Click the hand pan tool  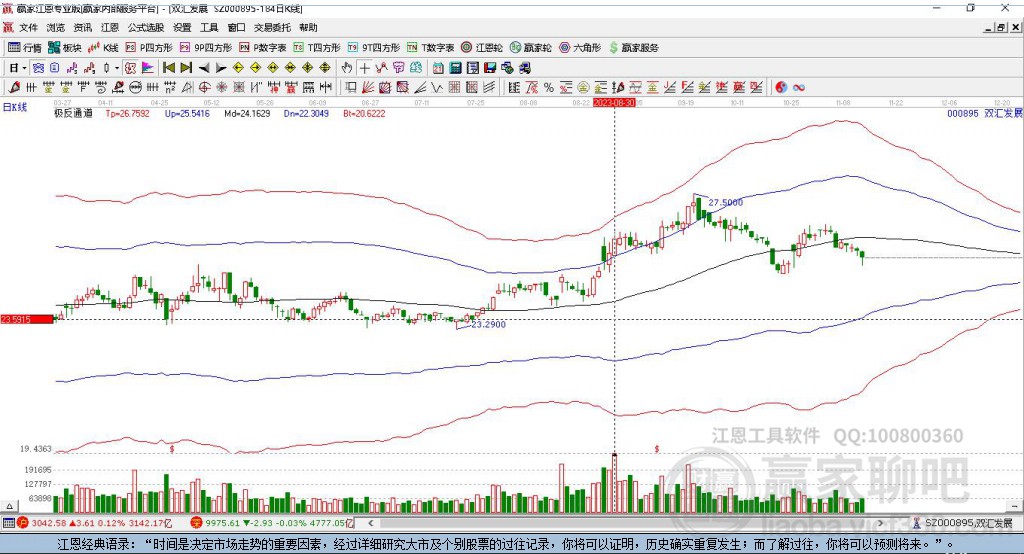347,68
